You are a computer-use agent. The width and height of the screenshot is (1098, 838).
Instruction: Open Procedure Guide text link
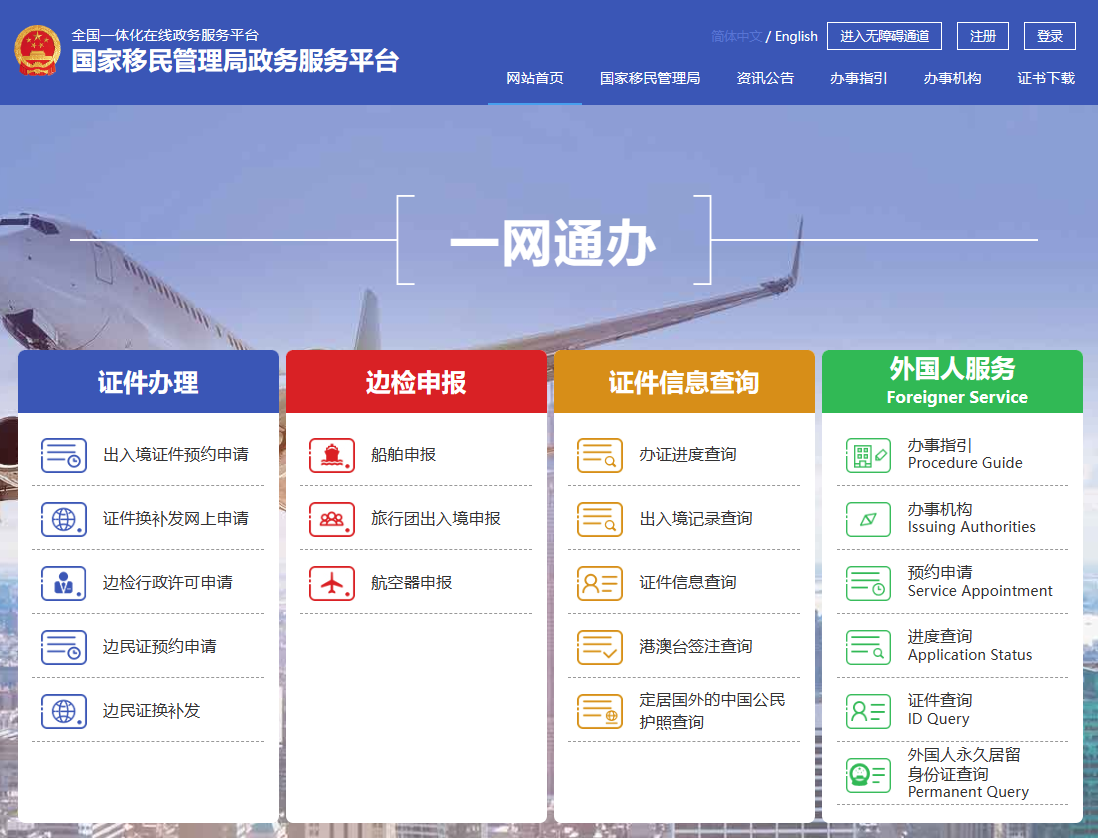[x=965, y=454]
